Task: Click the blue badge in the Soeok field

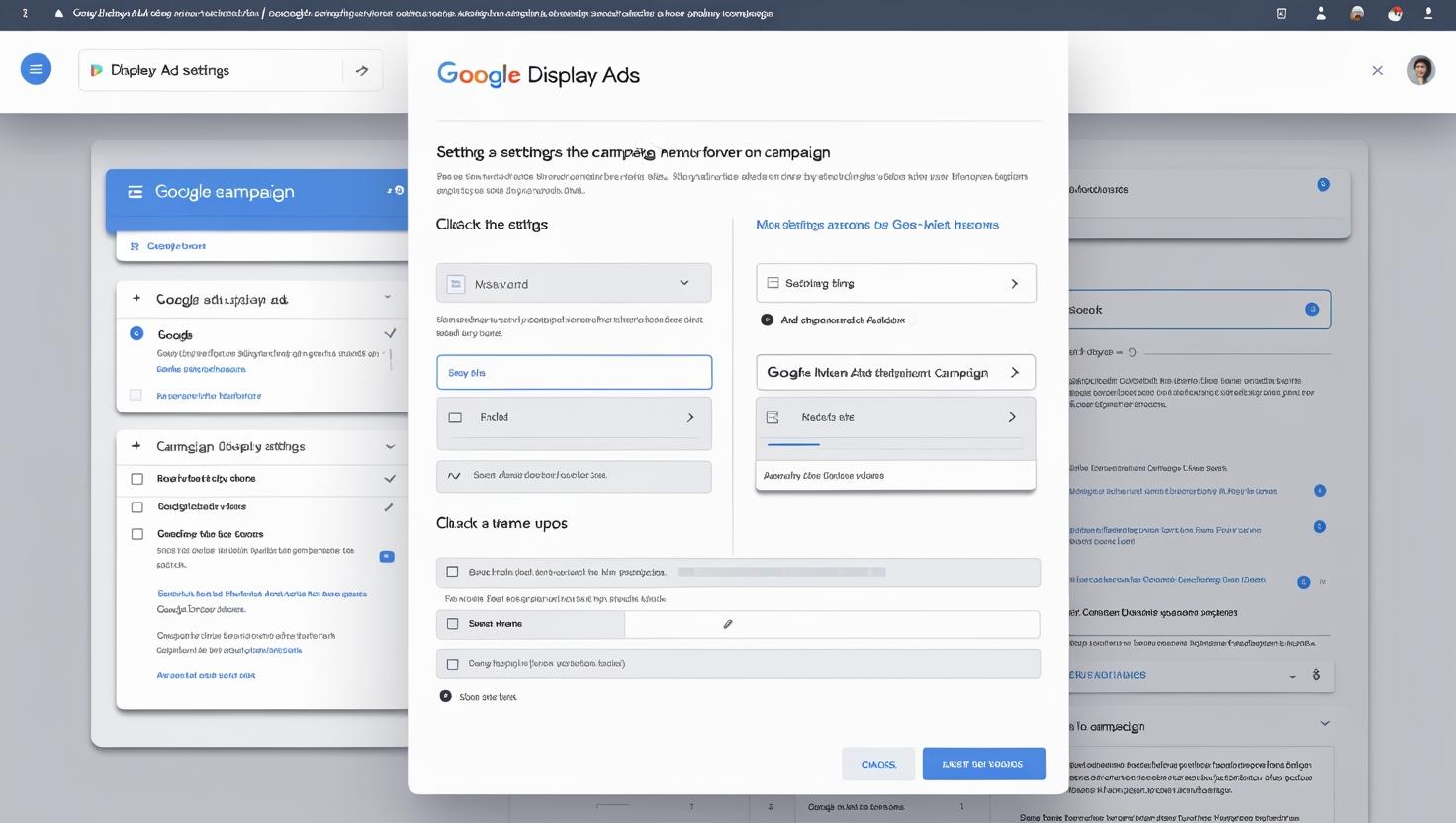Action: [1312, 310]
